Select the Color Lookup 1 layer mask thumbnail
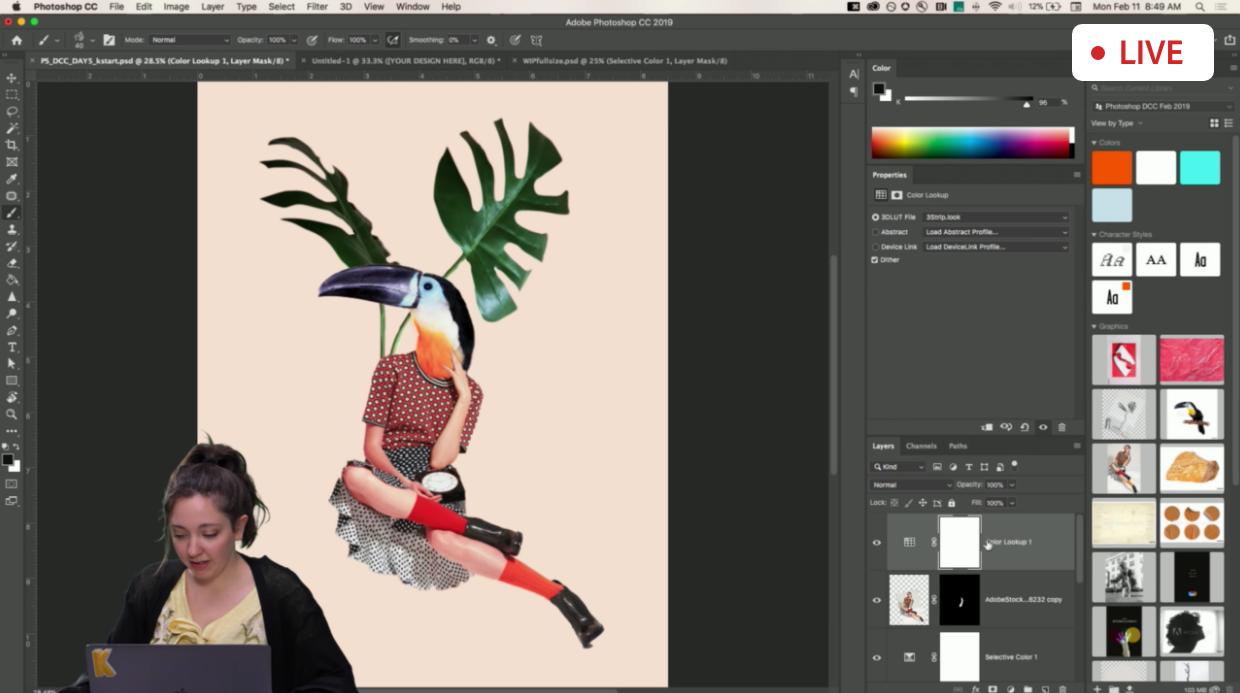This screenshot has width=1240, height=693. (x=959, y=542)
